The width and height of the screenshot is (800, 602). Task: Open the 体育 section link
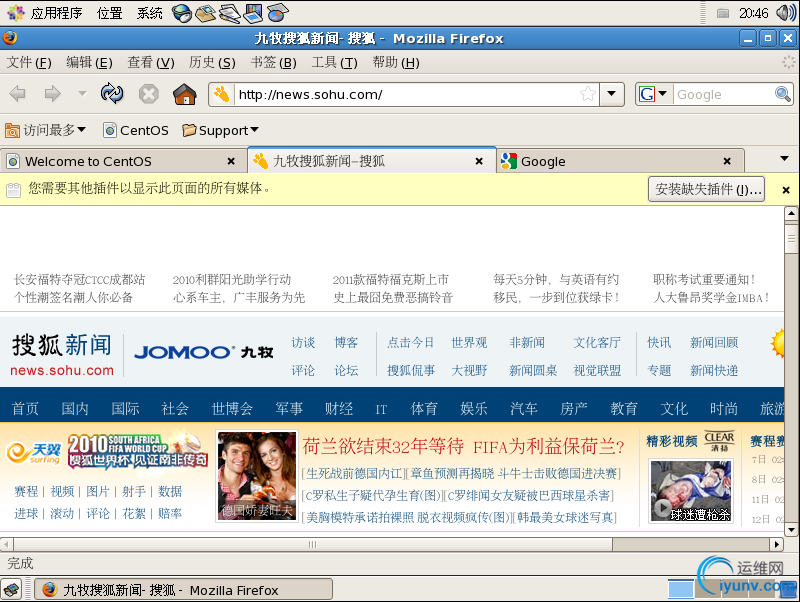click(x=424, y=409)
